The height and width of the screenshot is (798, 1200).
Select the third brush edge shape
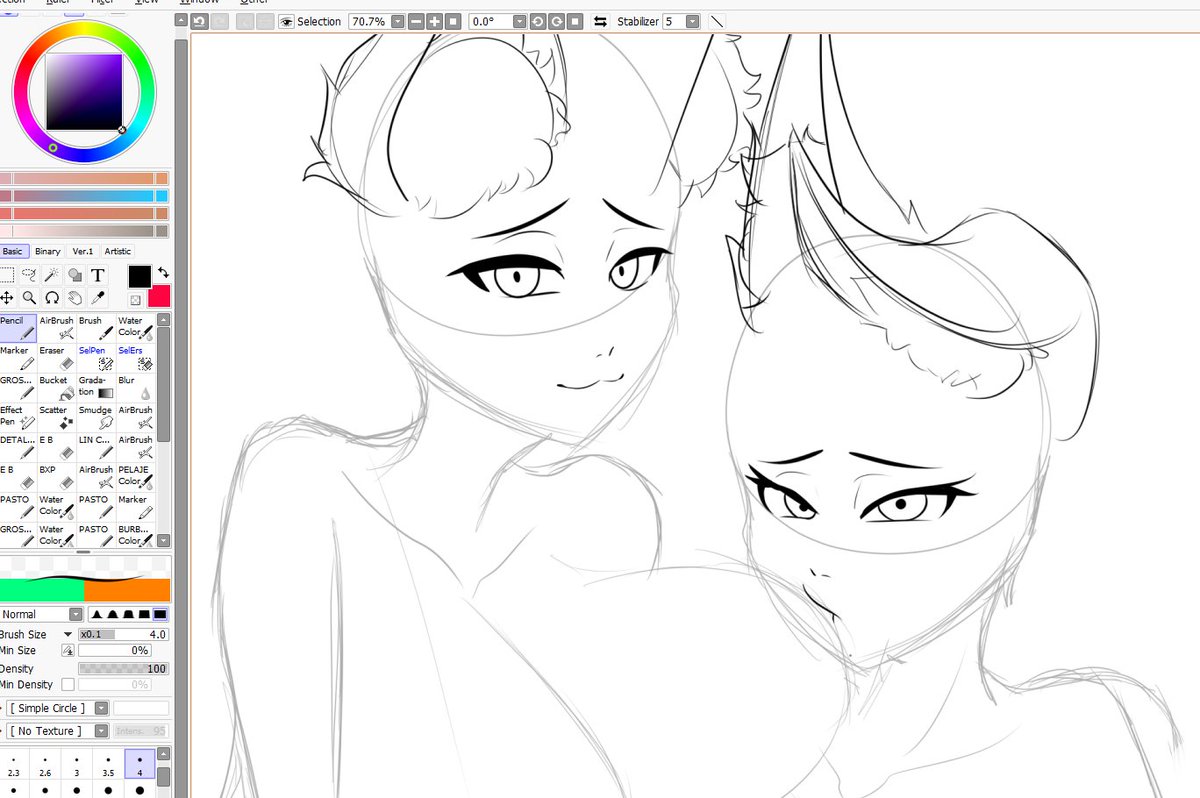(x=128, y=614)
